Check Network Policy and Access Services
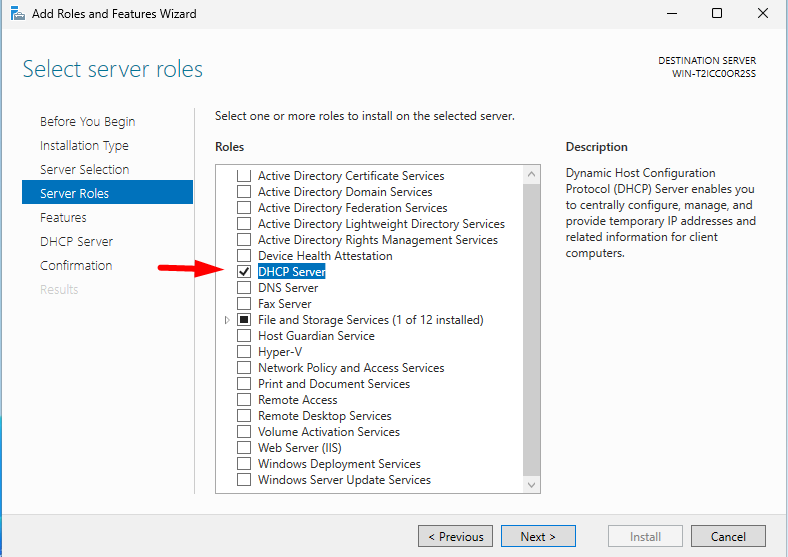The image size is (788, 557). click(244, 368)
